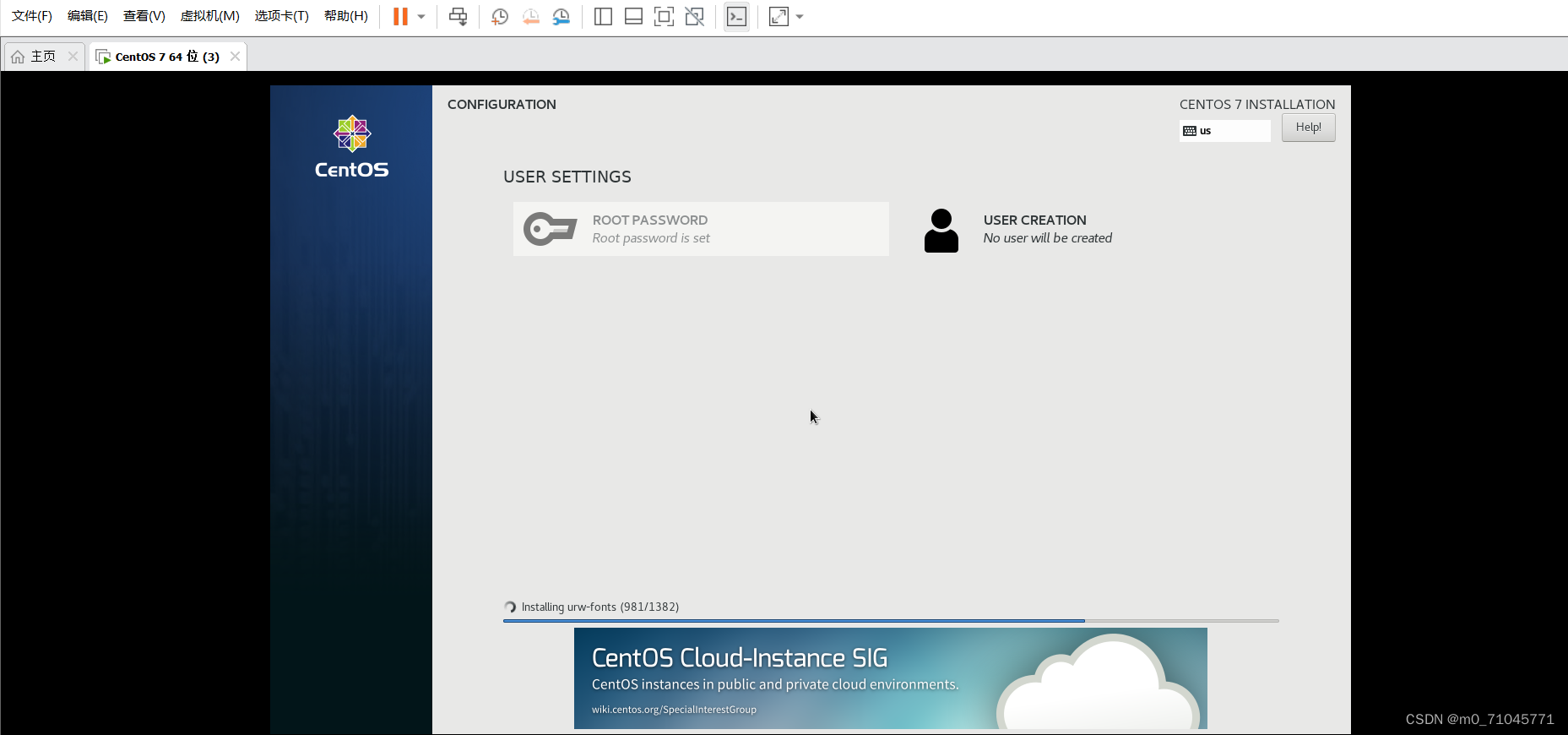Click the keyboard icon beside us
The image size is (1568, 735).
1189,131
